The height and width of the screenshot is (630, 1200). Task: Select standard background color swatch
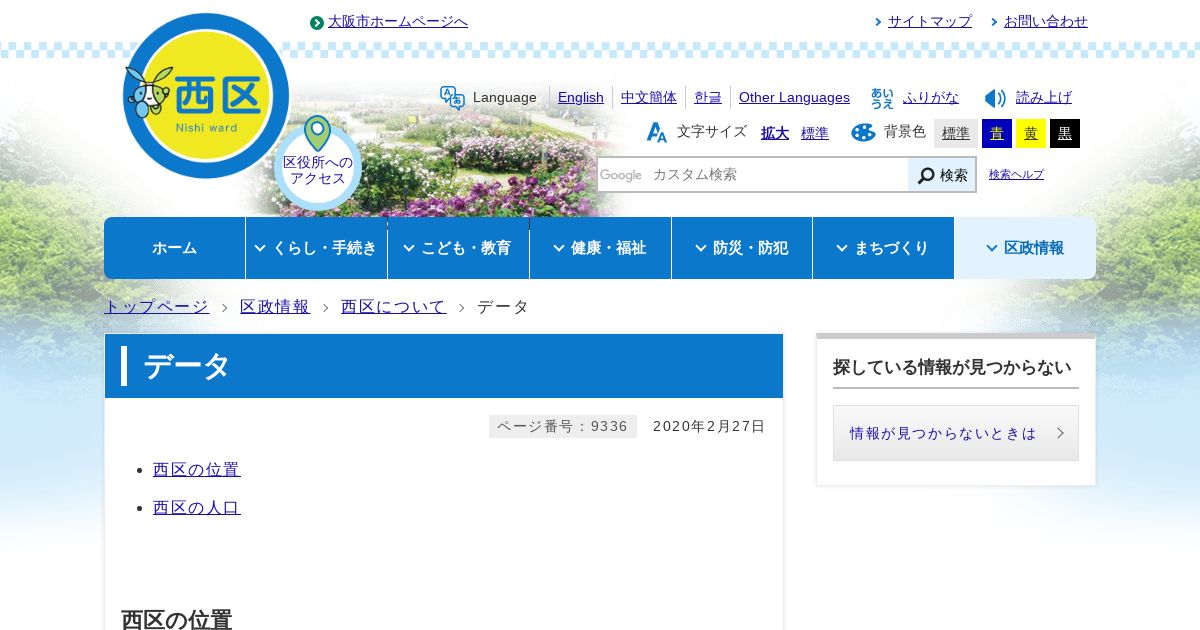point(956,133)
